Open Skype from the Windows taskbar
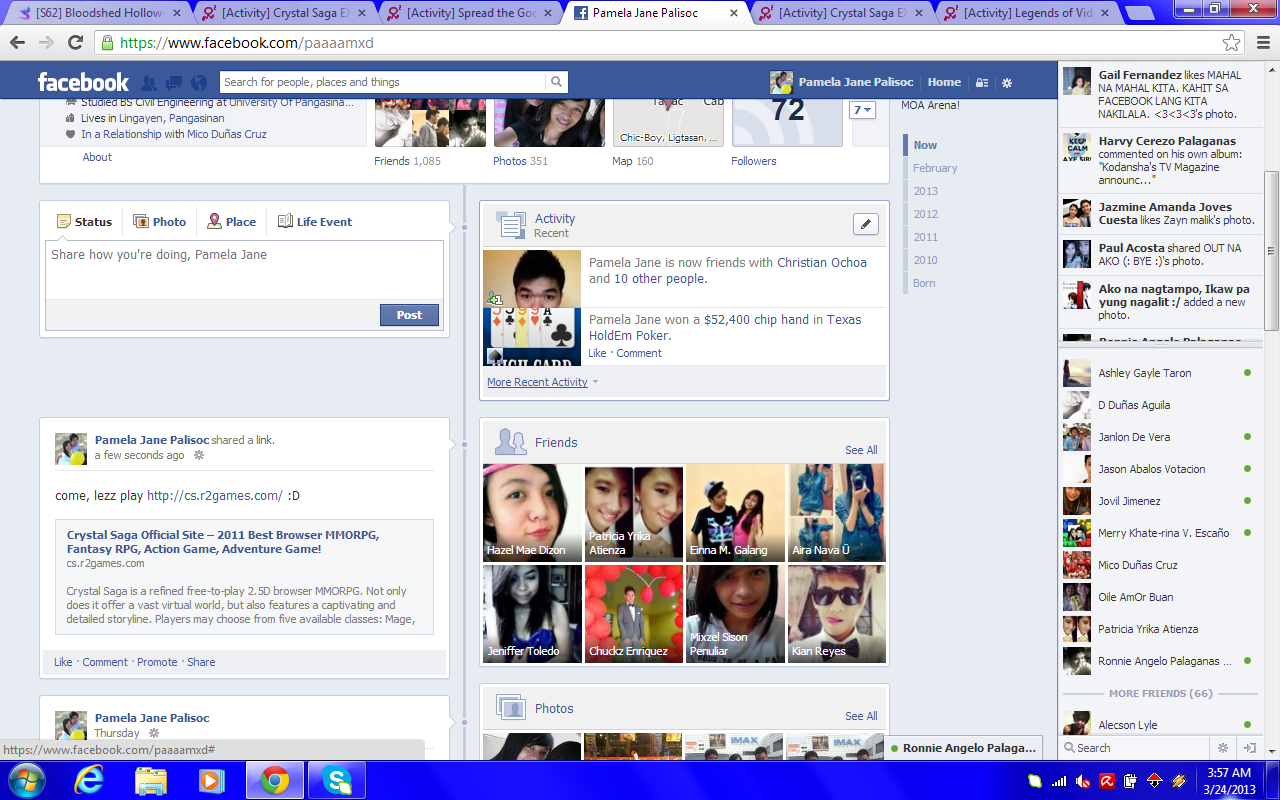 pyautogui.click(x=337, y=780)
